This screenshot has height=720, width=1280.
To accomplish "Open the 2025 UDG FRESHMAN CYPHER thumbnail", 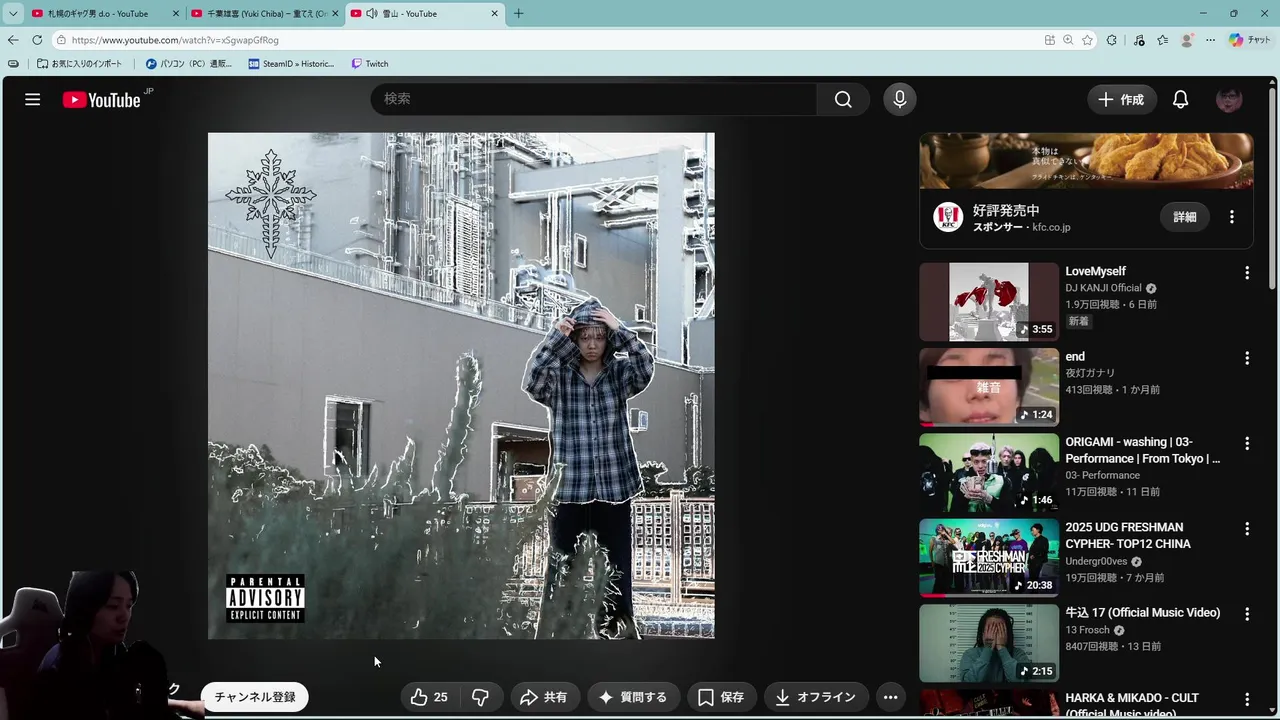I will (989, 557).
